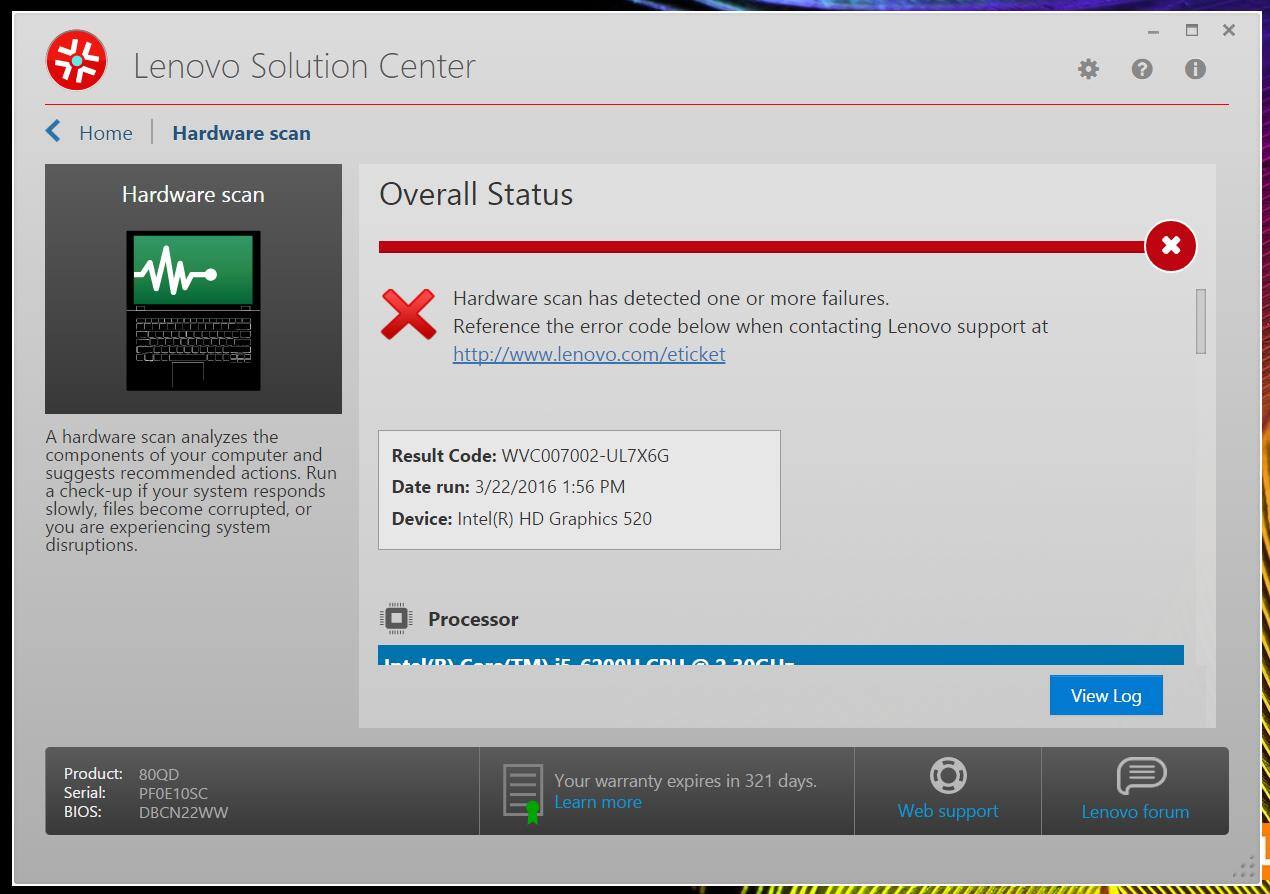Viewport: 1270px width, 894px height.
Task: Select the Hardware scan breadcrumb
Action: [241, 133]
